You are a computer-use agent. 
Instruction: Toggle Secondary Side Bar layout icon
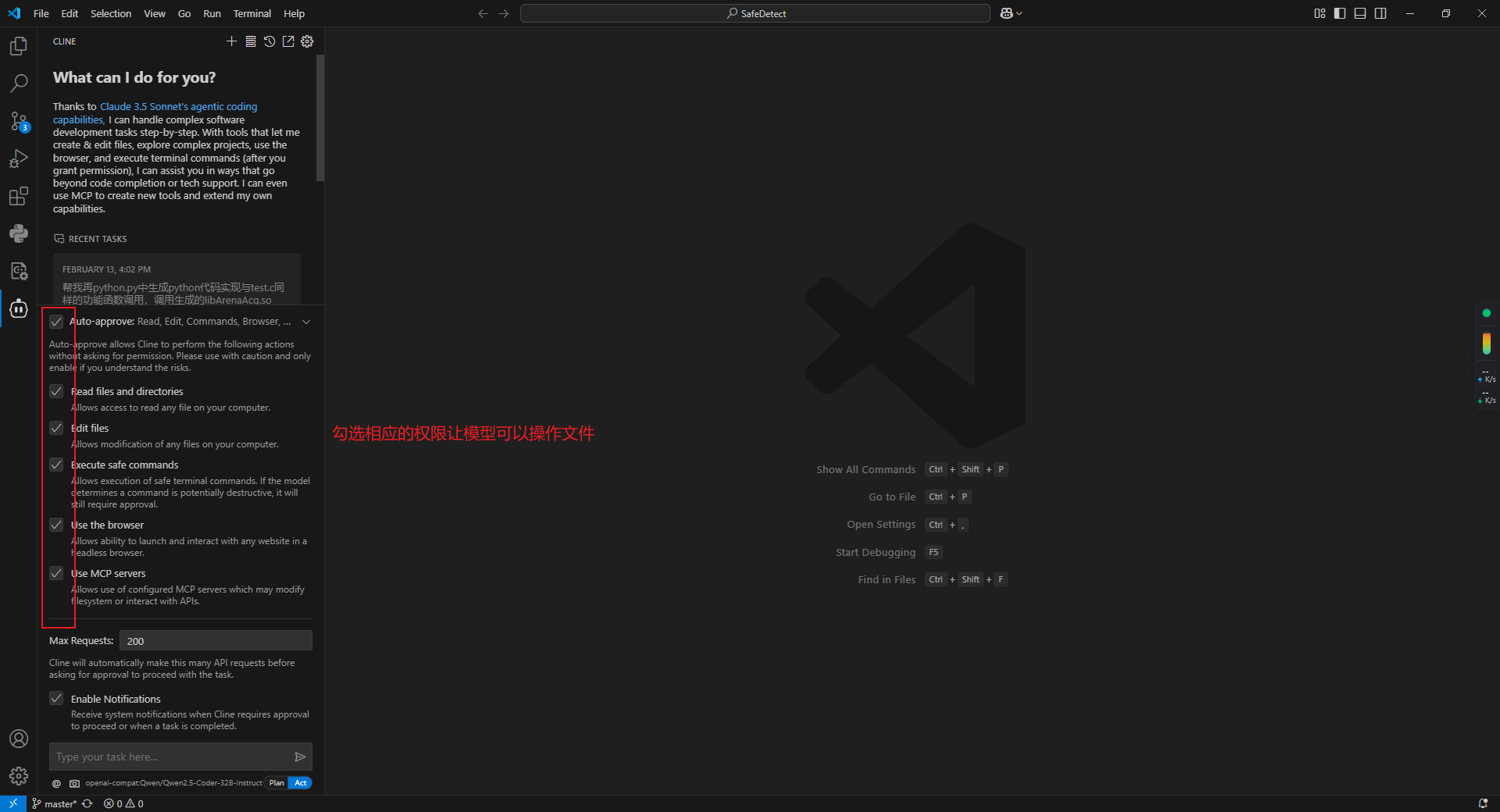[1380, 13]
